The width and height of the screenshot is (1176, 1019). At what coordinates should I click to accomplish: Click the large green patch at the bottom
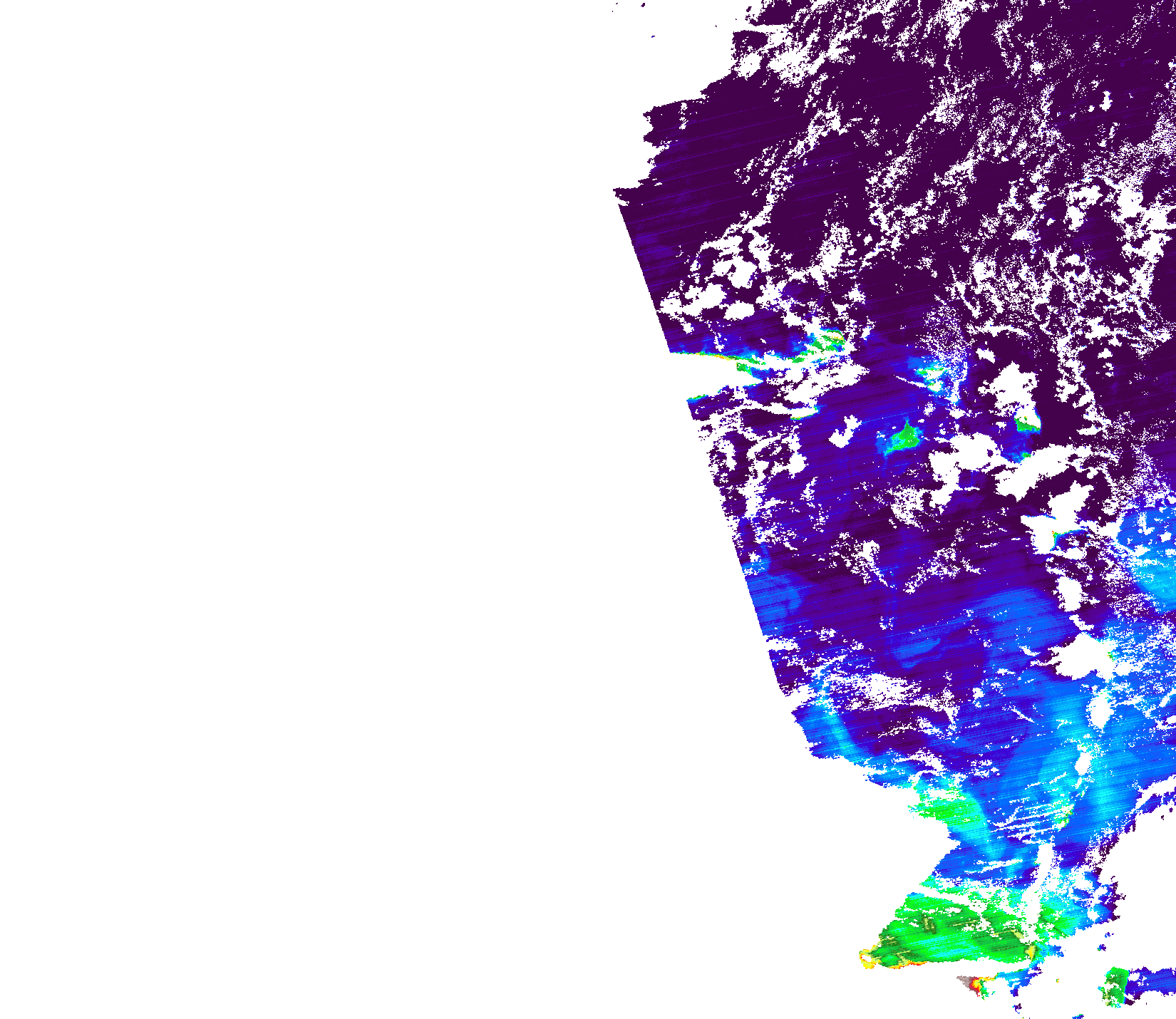(x=948, y=933)
